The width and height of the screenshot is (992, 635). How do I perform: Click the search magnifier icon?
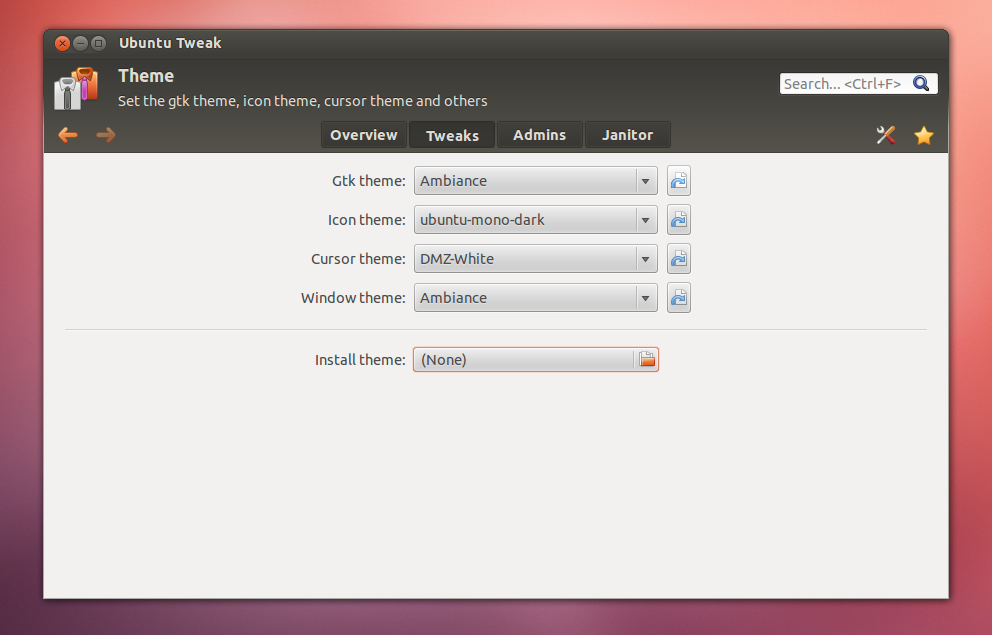[x=921, y=83]
